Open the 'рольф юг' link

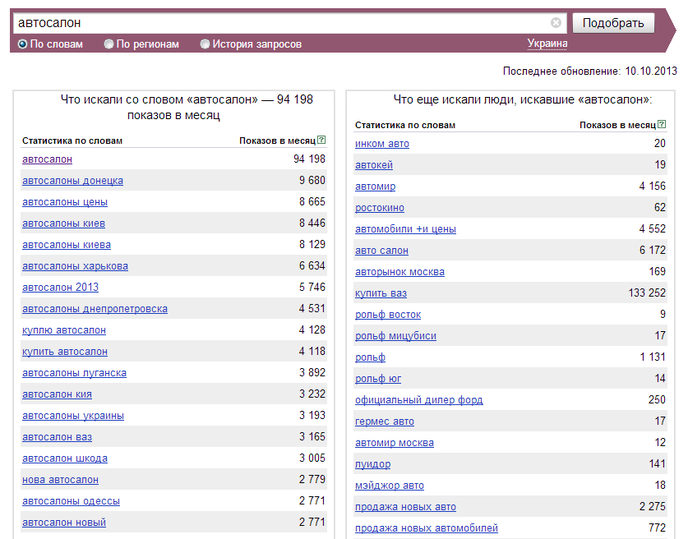[378, 379]
